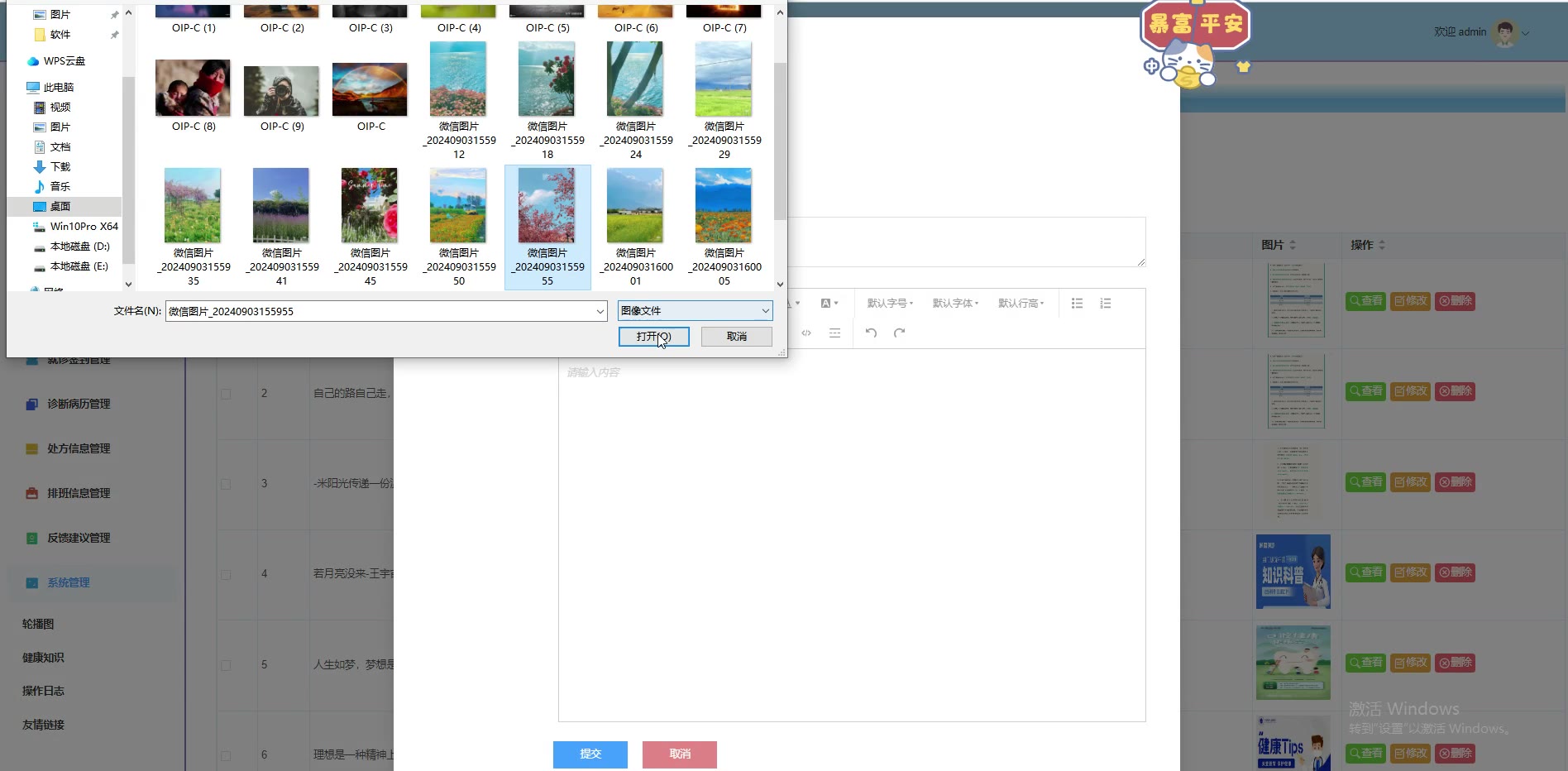Select WPS云盘 cloud icon in file dialog
1568x771 pixels.
tap(33, 61)
